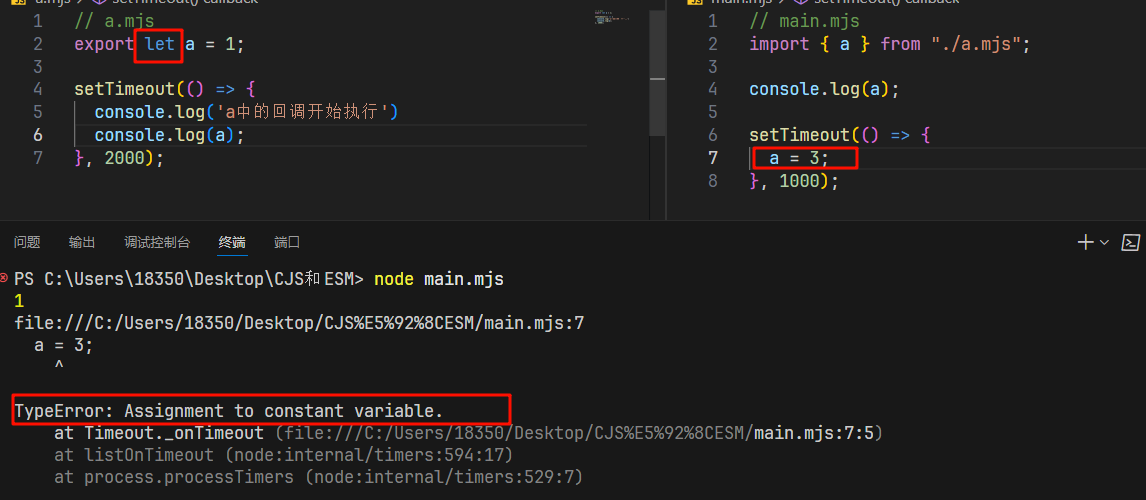Screen dimensions: 1146x500
Task: Click 'listOnTimeout' in the stack trace
Action: [x=149, y=455]
